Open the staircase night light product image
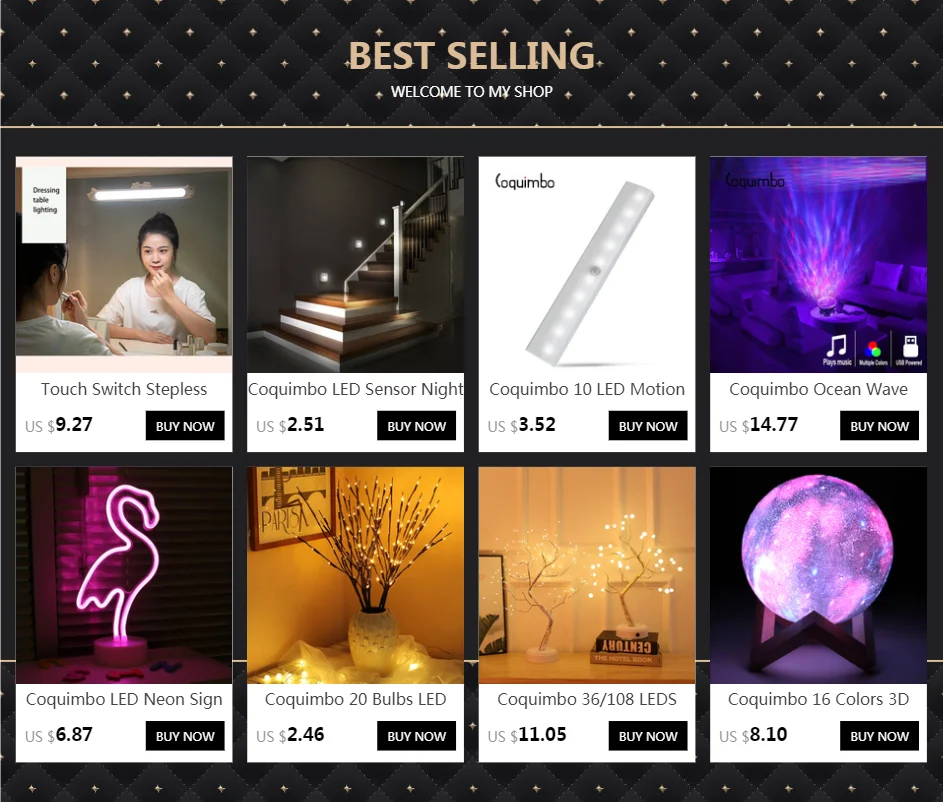This screenshot has width=943, height=802. [x=355, y=265]
